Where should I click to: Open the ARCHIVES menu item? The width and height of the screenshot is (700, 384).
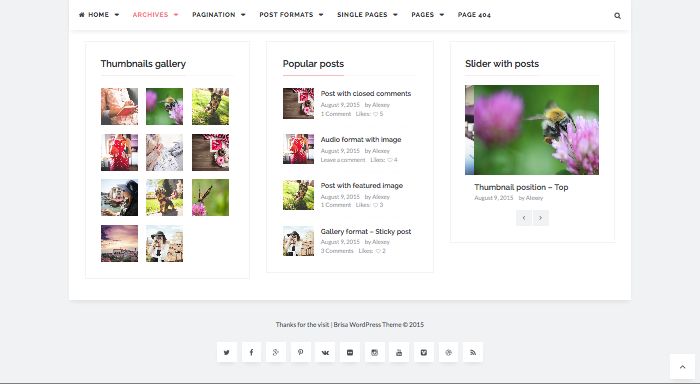pyautogui.click(x=150, y=15)
